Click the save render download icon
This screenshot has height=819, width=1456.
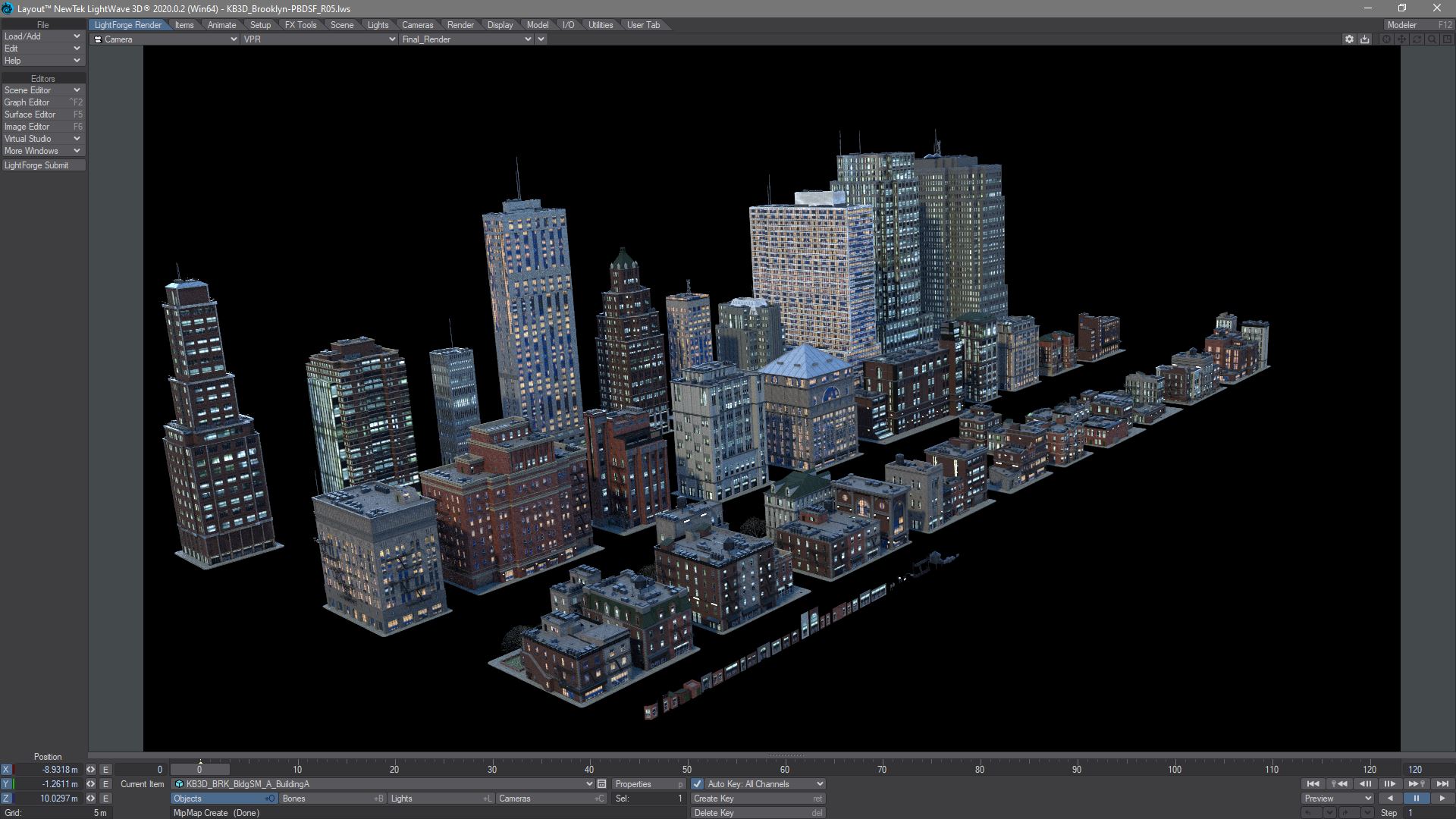[x=1365, y=39]
